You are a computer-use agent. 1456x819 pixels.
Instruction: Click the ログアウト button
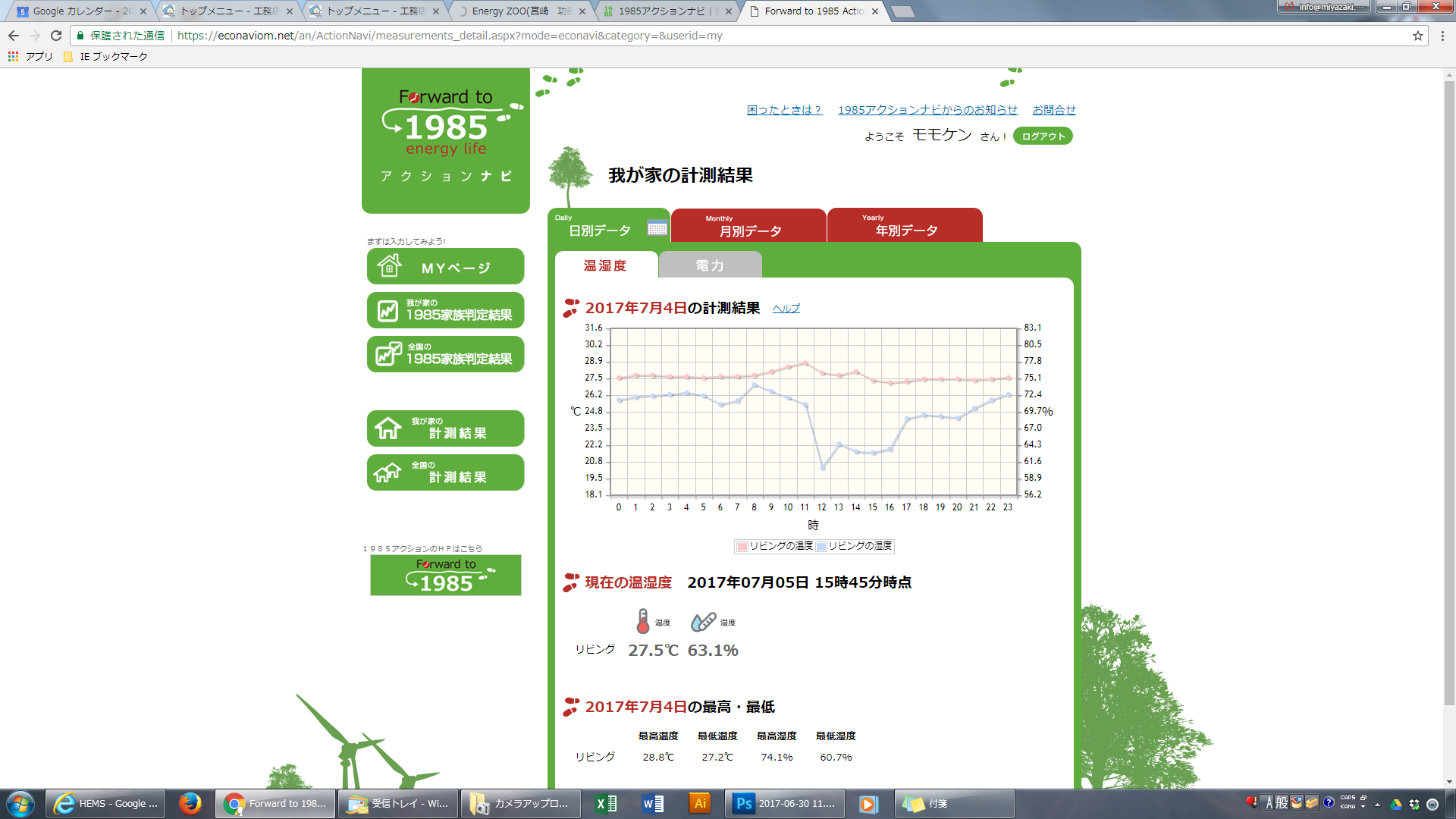pos(1043,136)
